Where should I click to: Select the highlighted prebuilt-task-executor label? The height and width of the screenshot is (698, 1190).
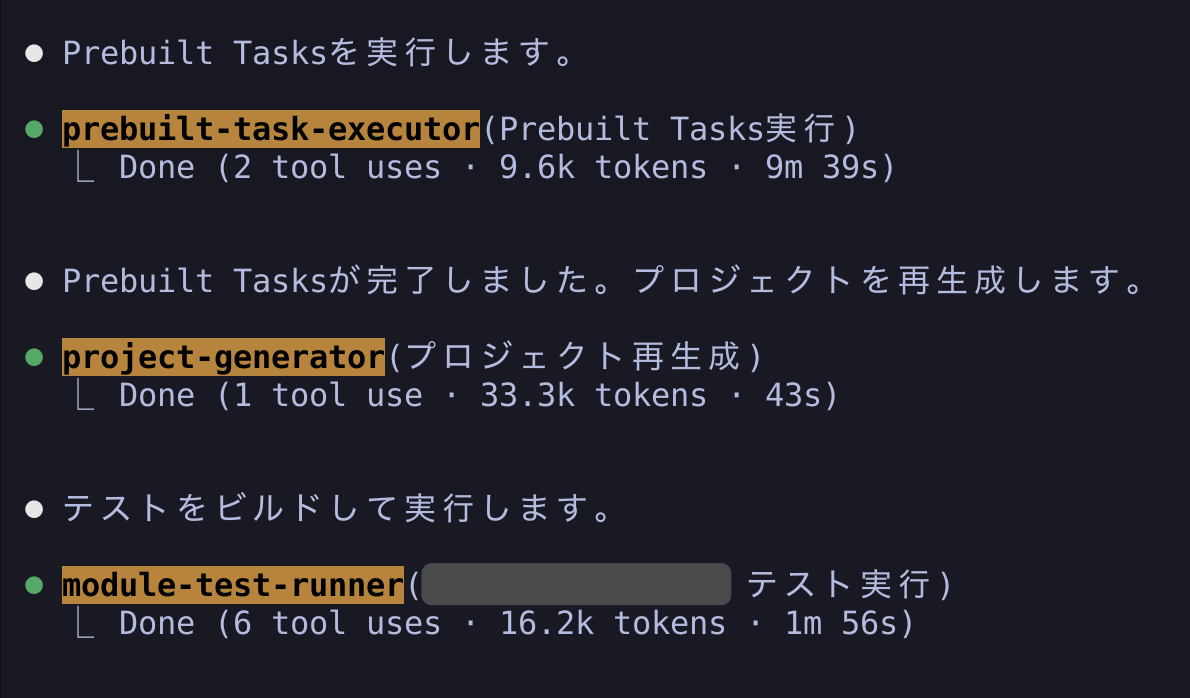click(271, 129)
